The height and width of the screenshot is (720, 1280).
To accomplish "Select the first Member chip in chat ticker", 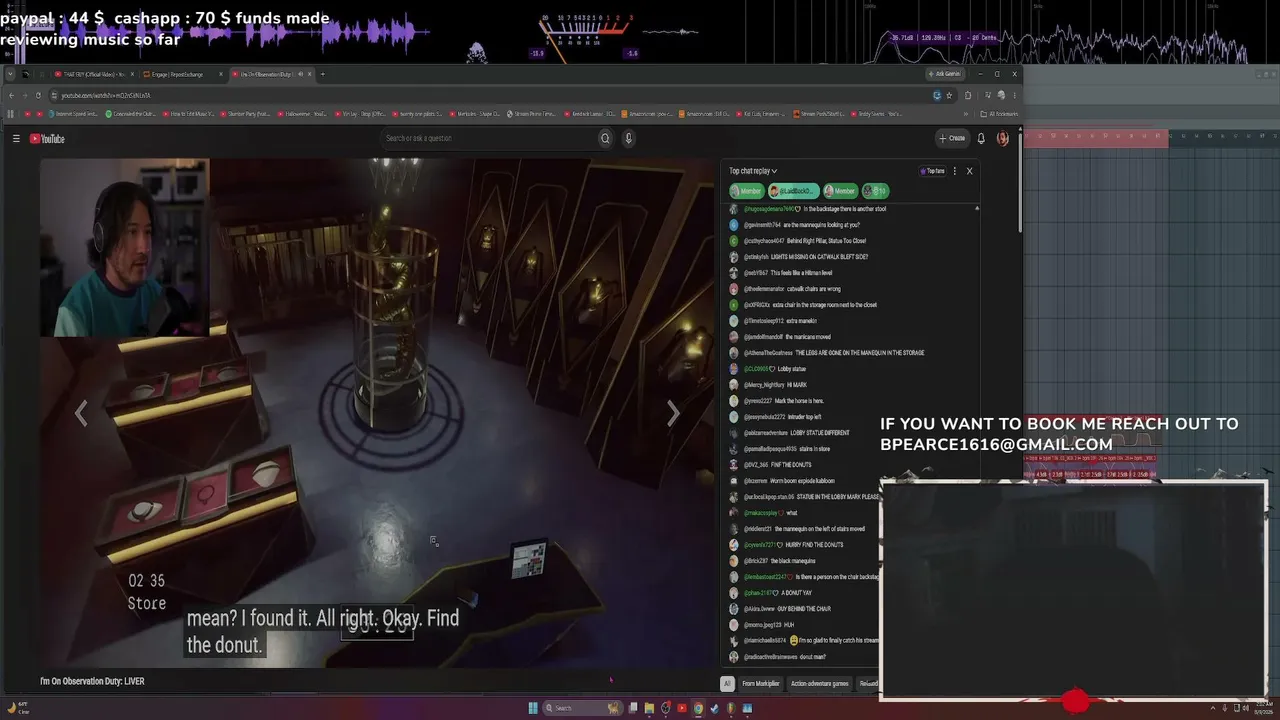I will pyautogui.click(x=746, y=191).
